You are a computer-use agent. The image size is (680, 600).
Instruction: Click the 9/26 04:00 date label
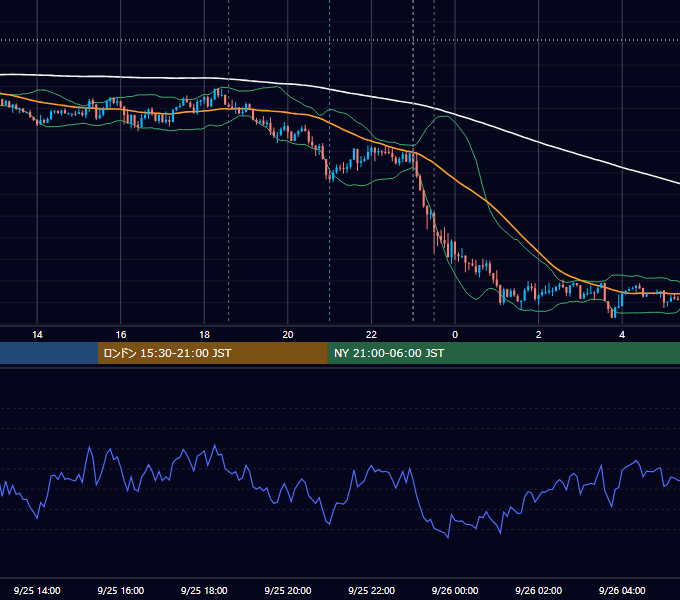tap(622, 590)
